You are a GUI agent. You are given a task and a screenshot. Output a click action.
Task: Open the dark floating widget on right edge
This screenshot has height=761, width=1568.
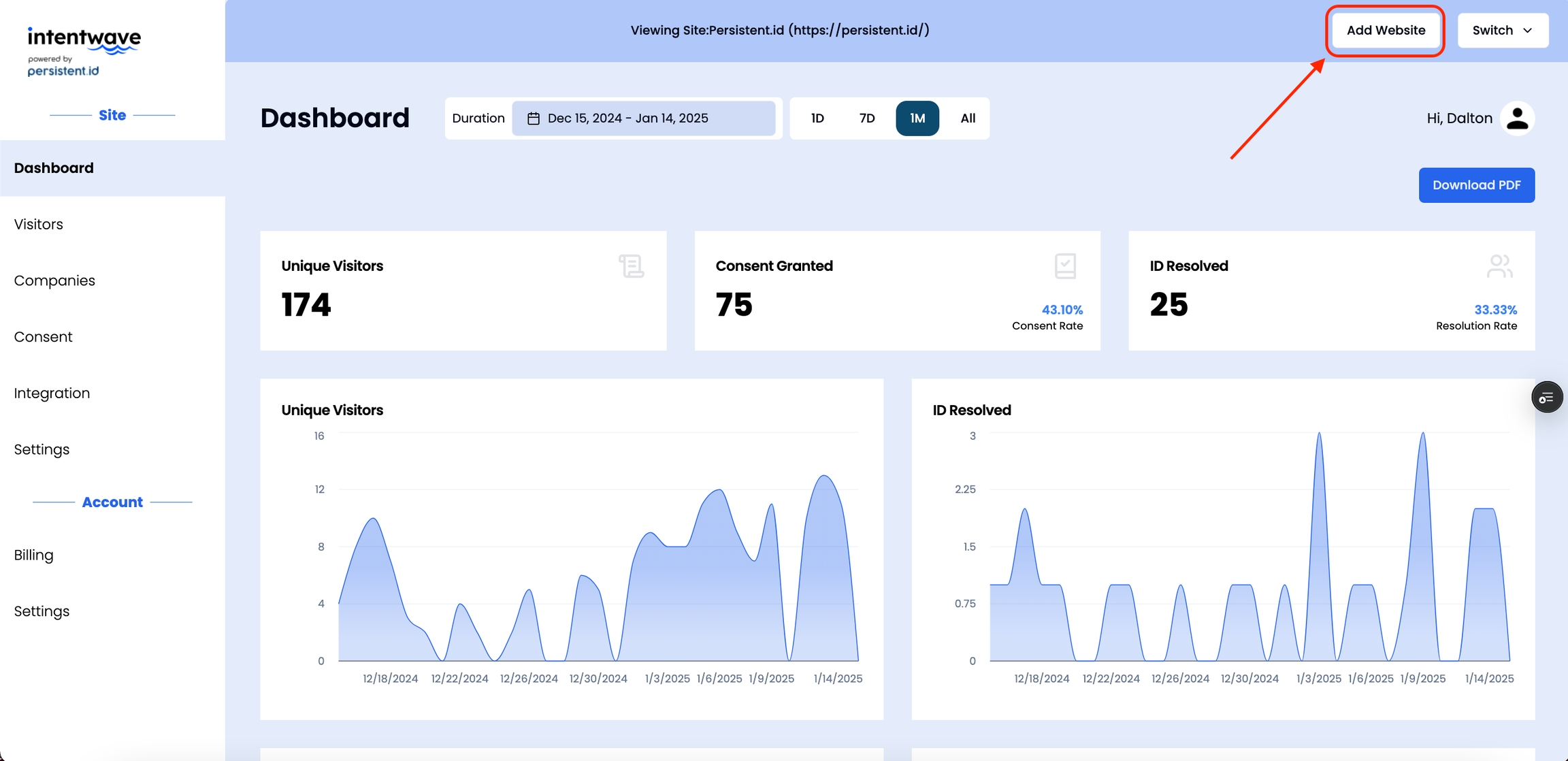click(x=1546, y=398)
